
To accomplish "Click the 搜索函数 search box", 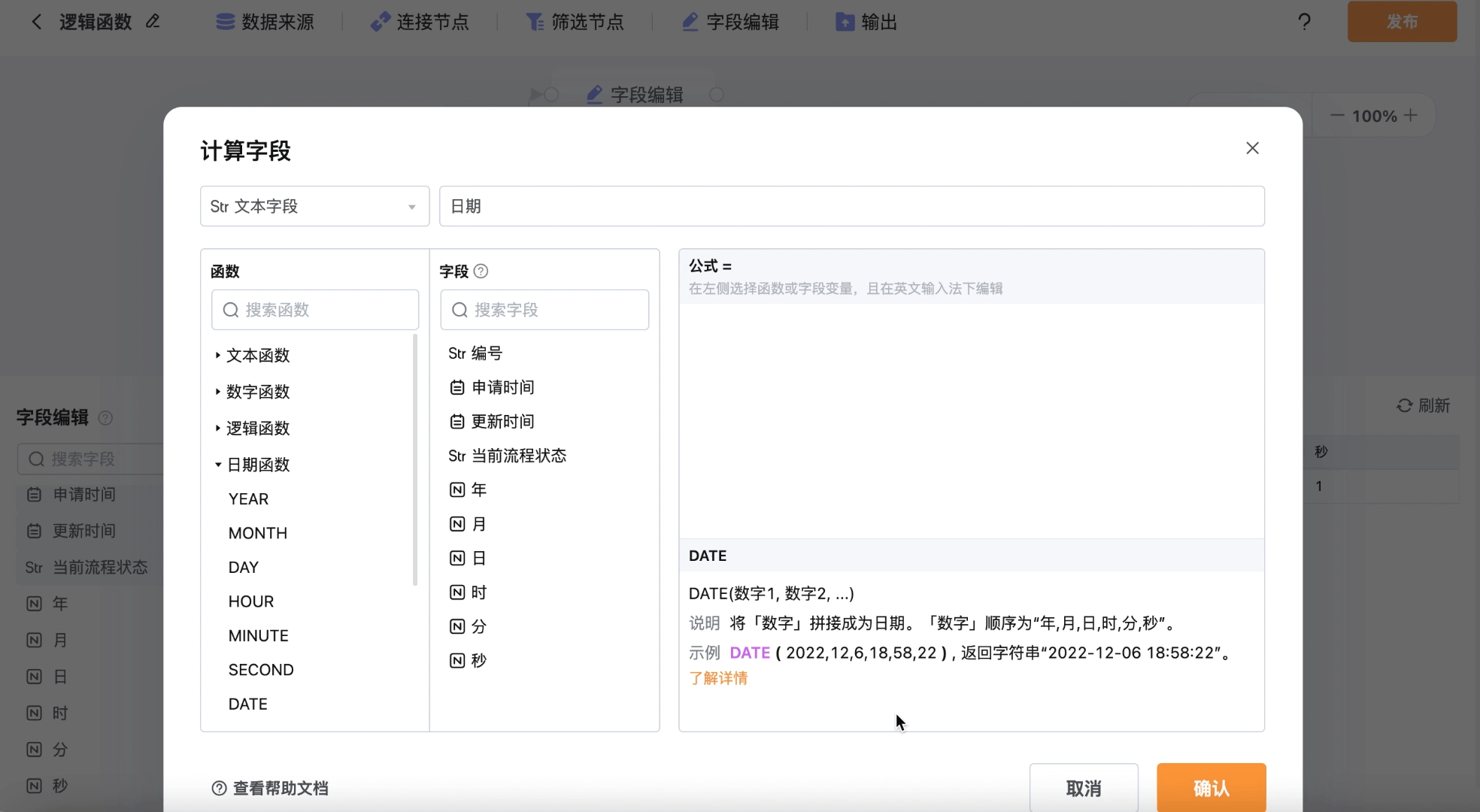I will tap(314, 310).
